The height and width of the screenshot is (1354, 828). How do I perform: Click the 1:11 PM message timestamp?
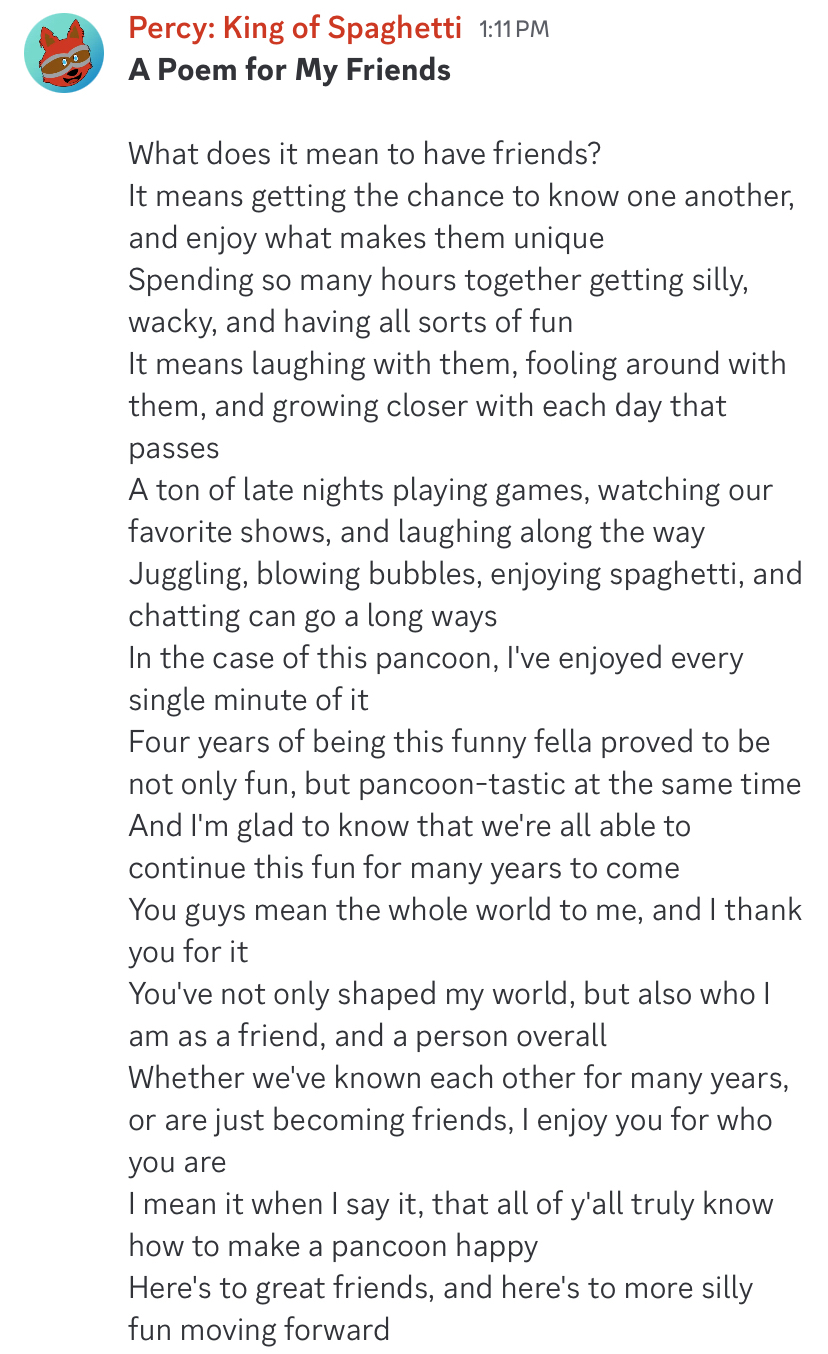pyautogui.click(x=514, y=29)
